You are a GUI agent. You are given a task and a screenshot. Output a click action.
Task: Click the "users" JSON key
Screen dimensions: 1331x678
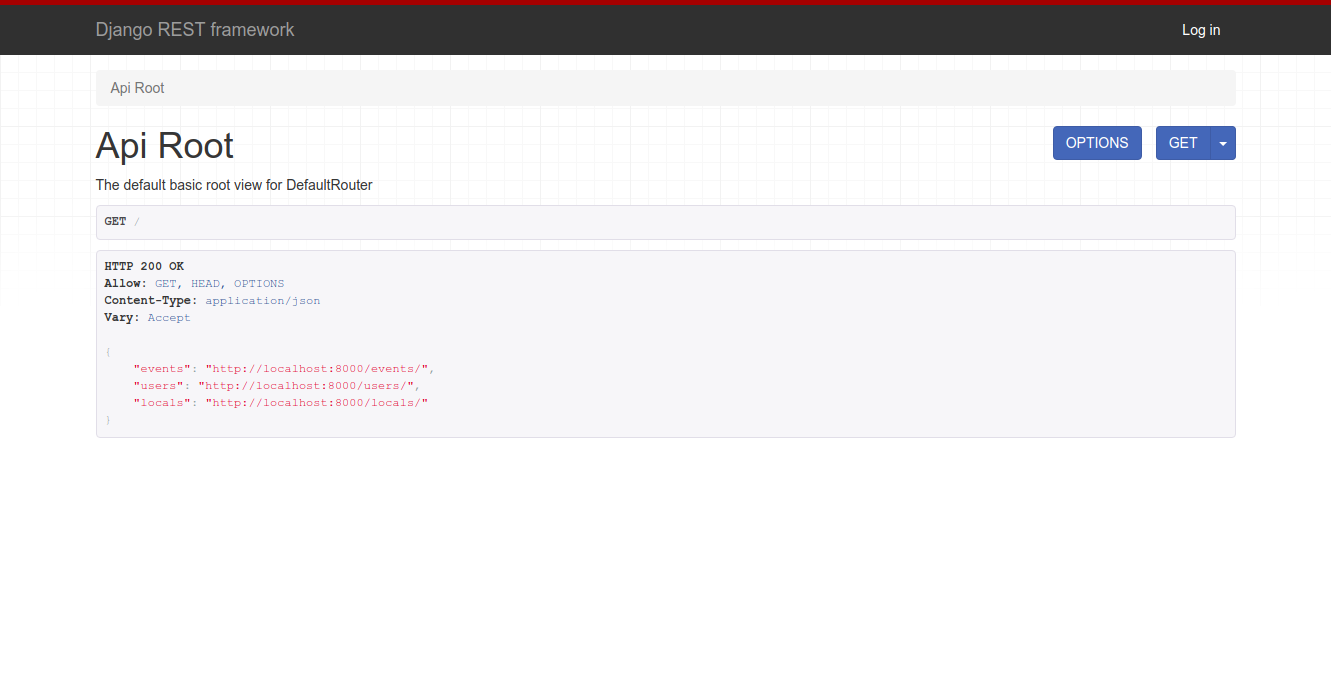tap(158, 385)
